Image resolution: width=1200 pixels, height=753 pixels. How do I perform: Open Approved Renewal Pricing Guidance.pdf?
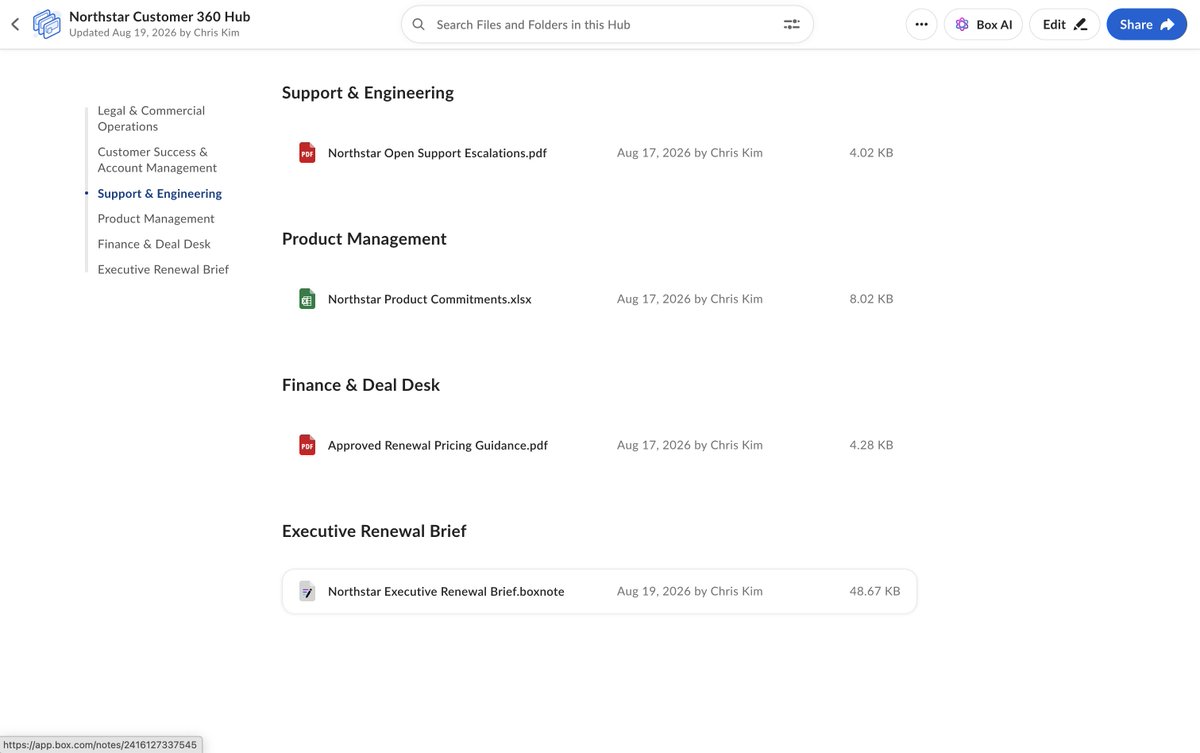[x=438, y=445]
